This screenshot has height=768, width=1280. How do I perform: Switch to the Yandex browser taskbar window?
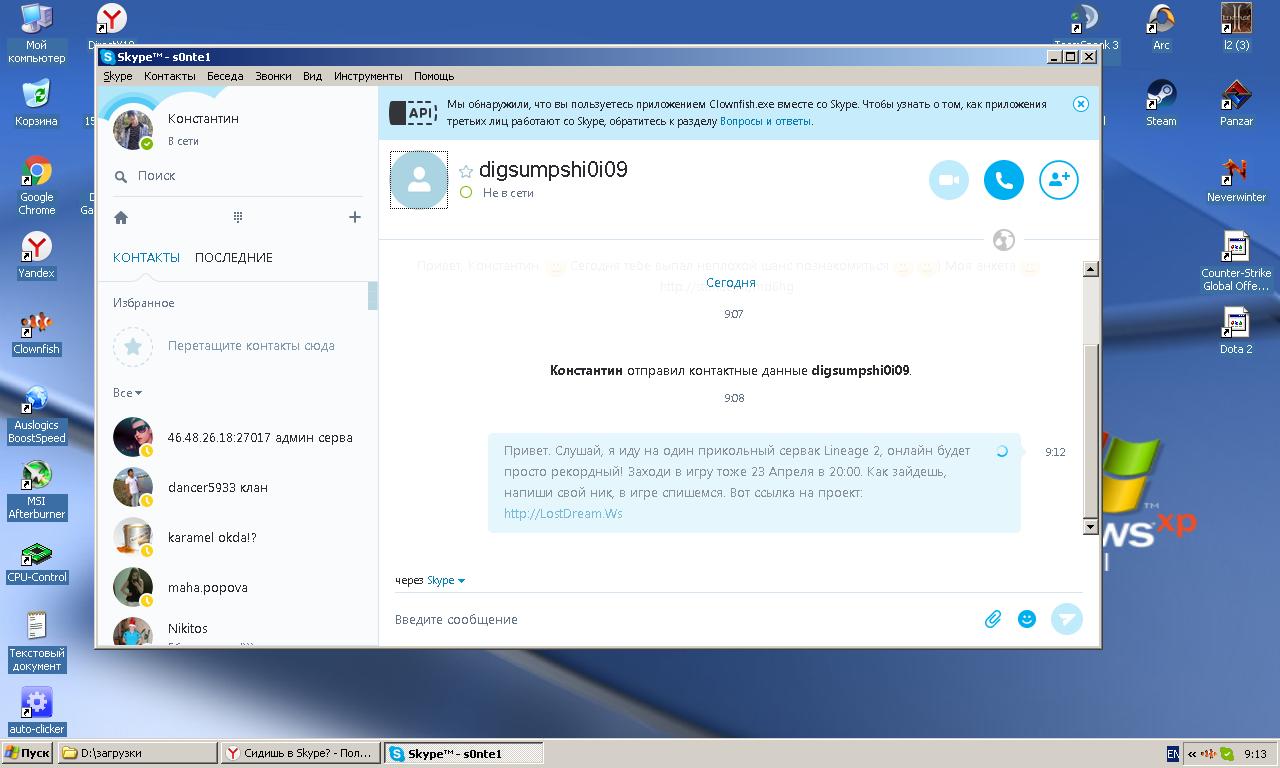(301, 753)
